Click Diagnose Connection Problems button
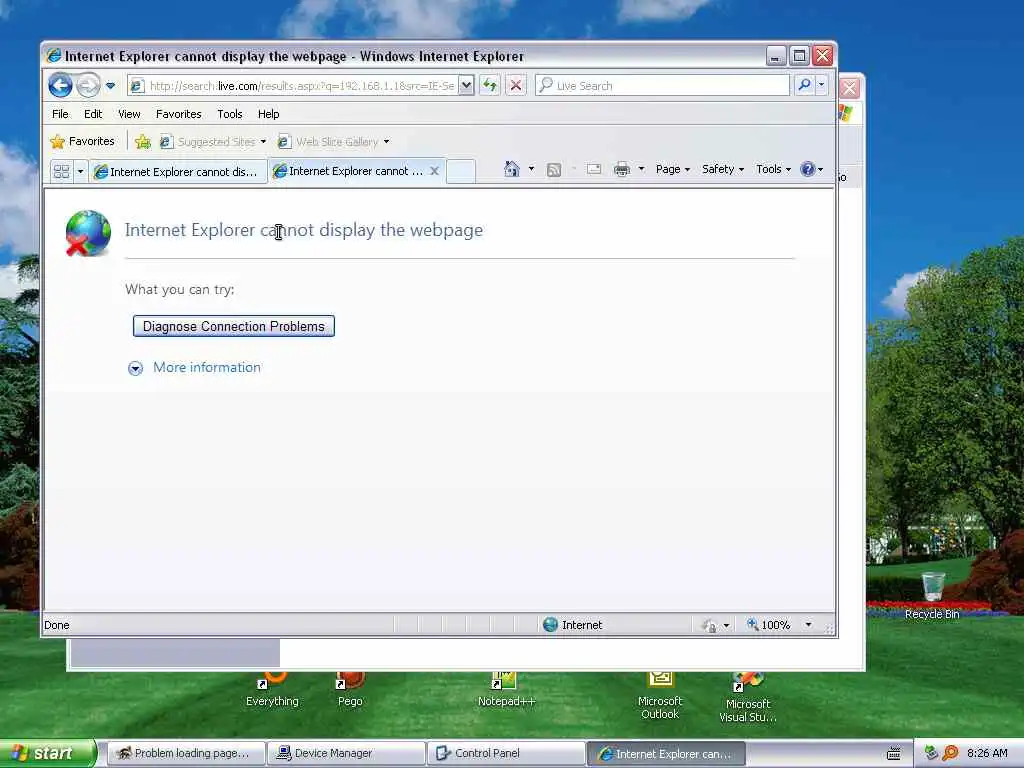 tap(234, 326)
